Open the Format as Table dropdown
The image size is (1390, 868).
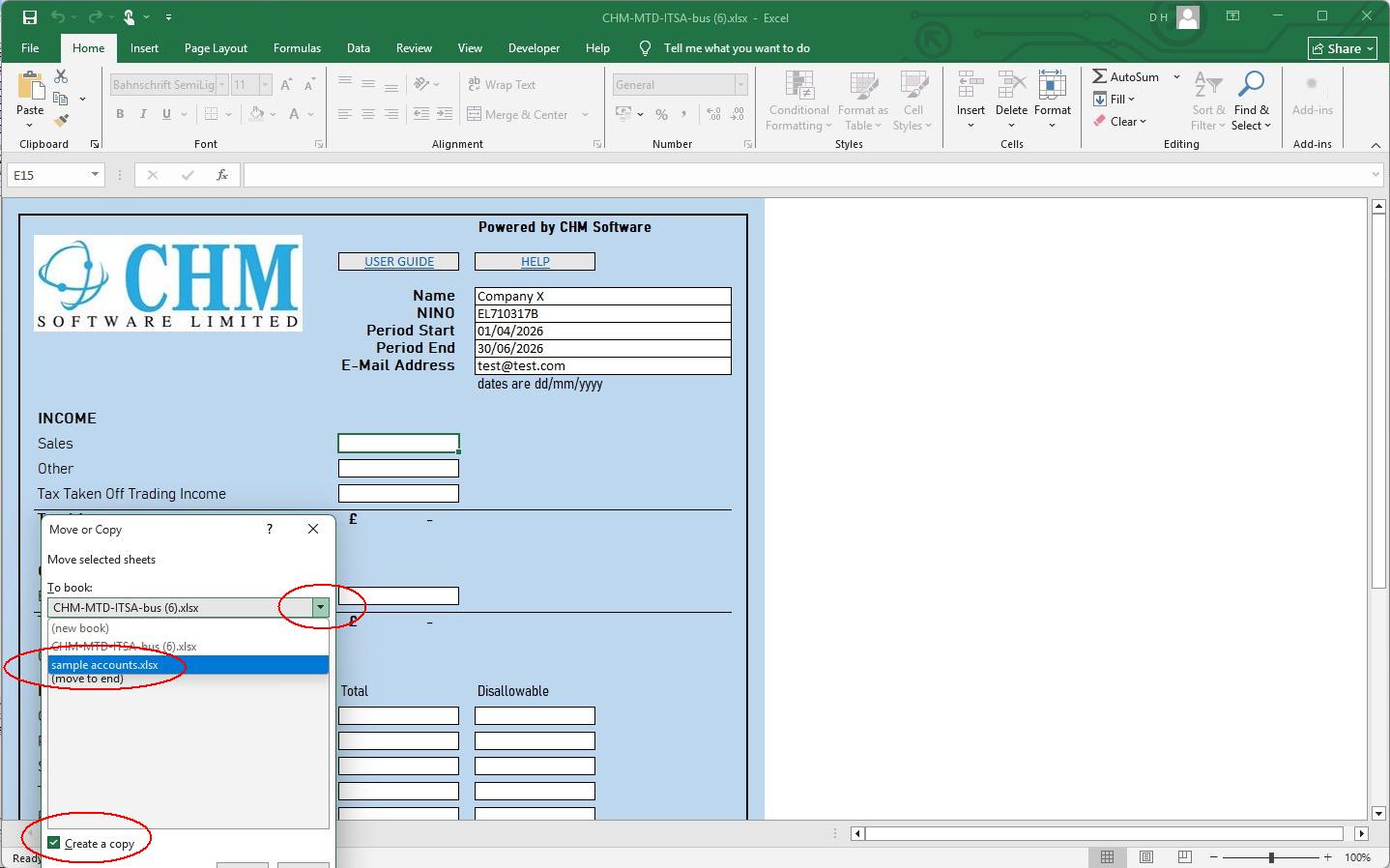[x=862, y=101]
